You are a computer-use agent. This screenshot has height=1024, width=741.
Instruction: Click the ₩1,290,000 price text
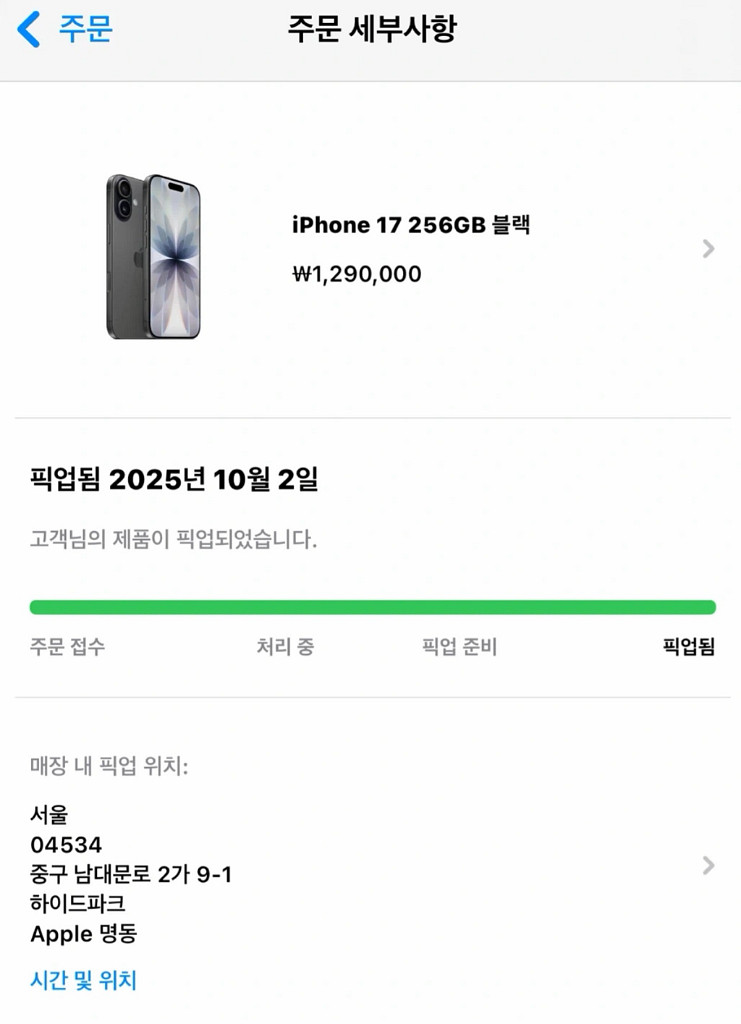pyautogui.click(x=356, y=274)
